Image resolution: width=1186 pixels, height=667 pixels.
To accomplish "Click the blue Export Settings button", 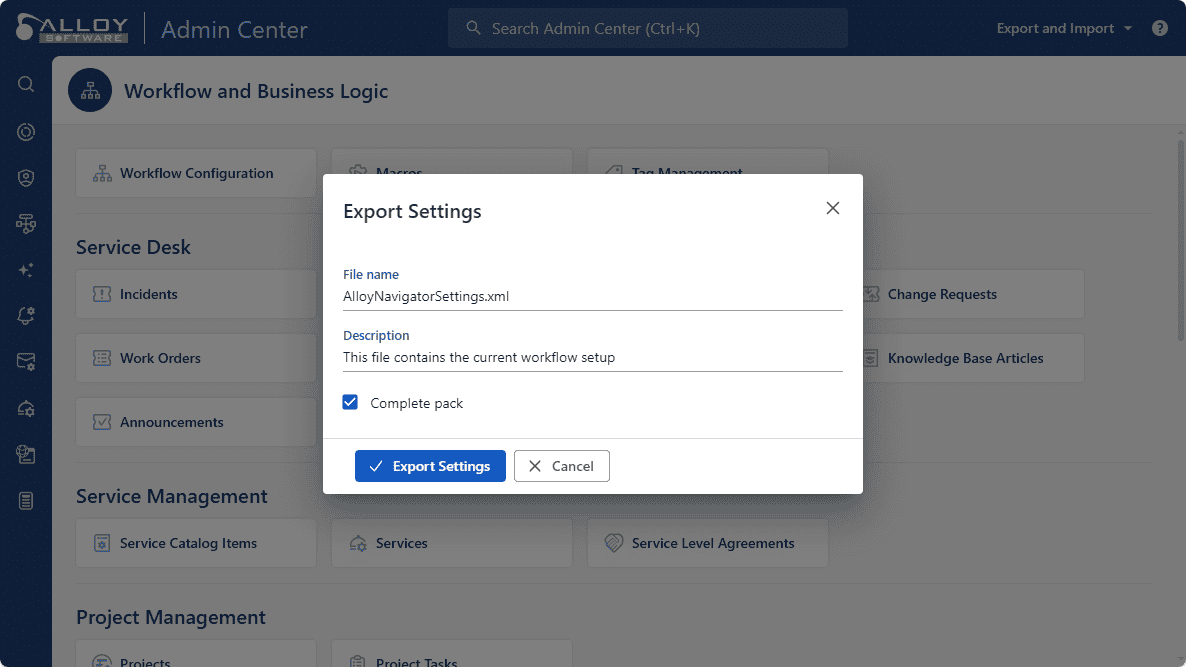I will click(430, 466).
